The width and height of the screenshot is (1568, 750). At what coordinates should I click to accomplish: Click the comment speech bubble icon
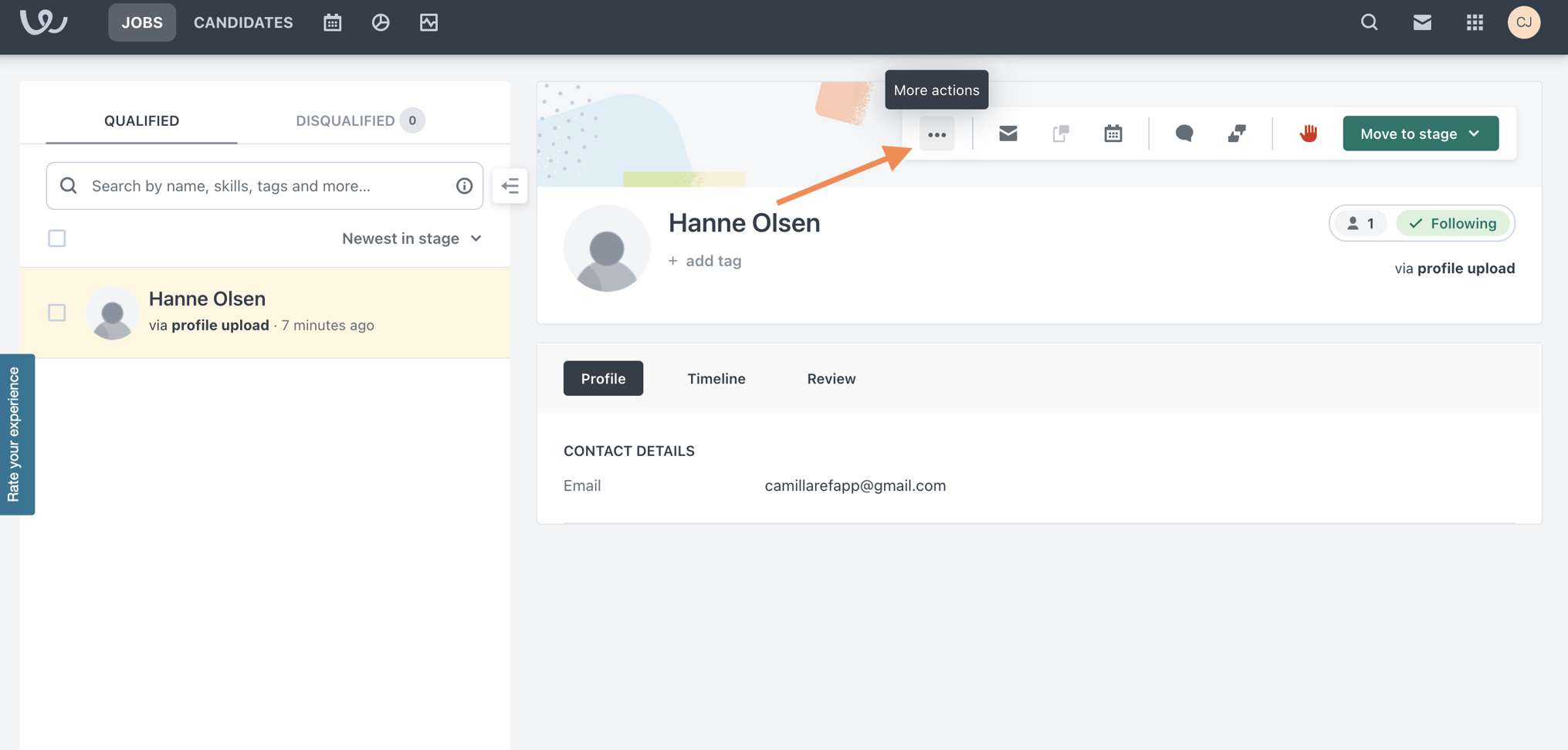point(1184,133)
